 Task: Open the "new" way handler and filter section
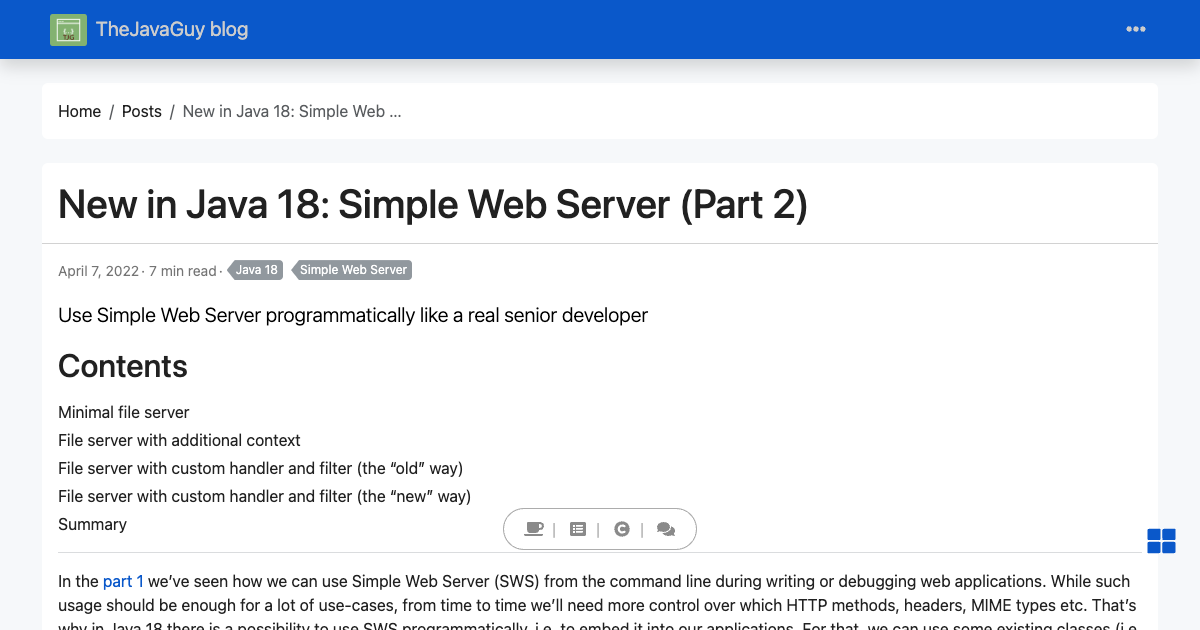point(264,496)
